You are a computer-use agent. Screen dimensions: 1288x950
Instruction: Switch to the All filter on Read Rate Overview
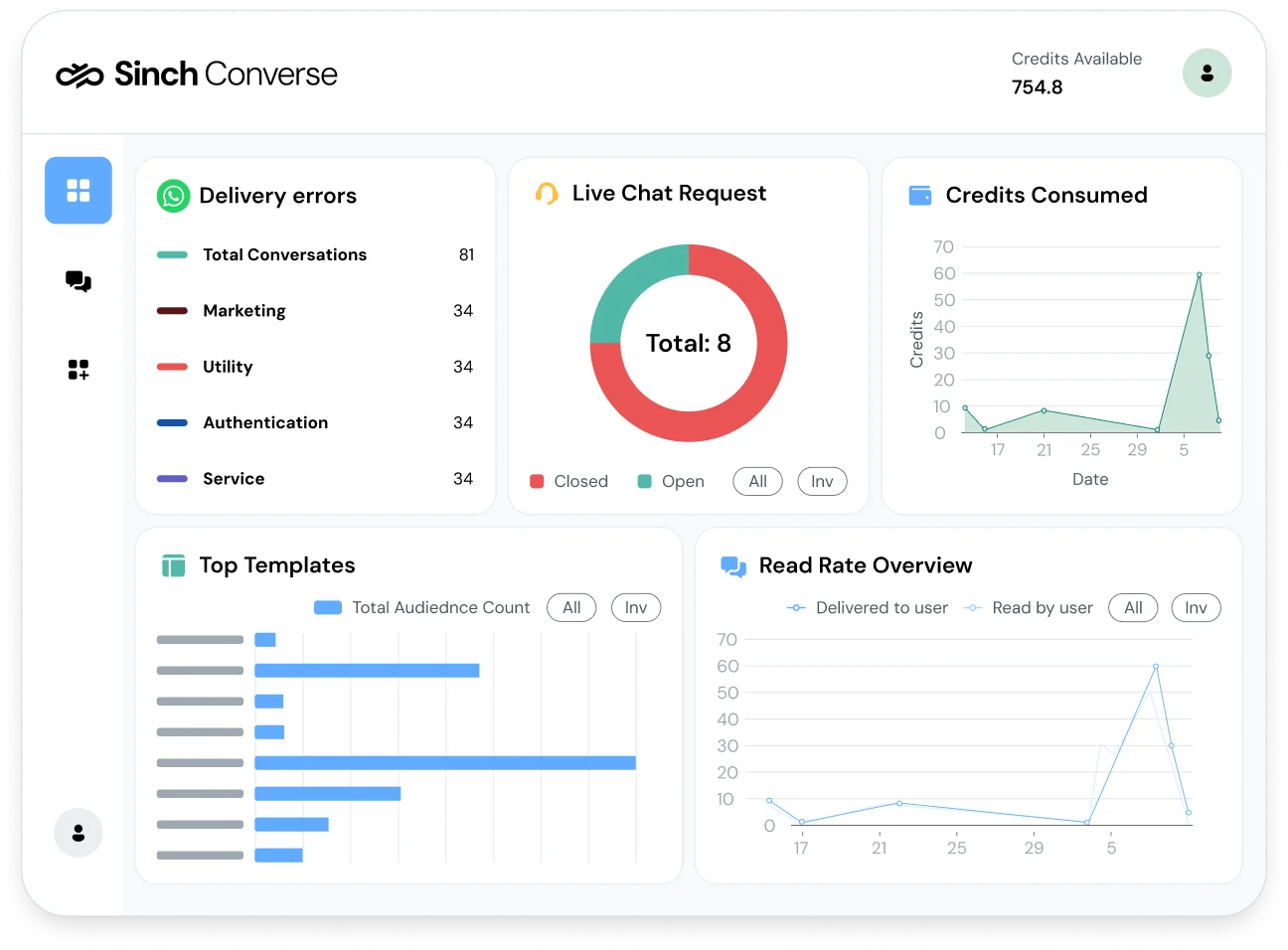(x=1133, y=607)
